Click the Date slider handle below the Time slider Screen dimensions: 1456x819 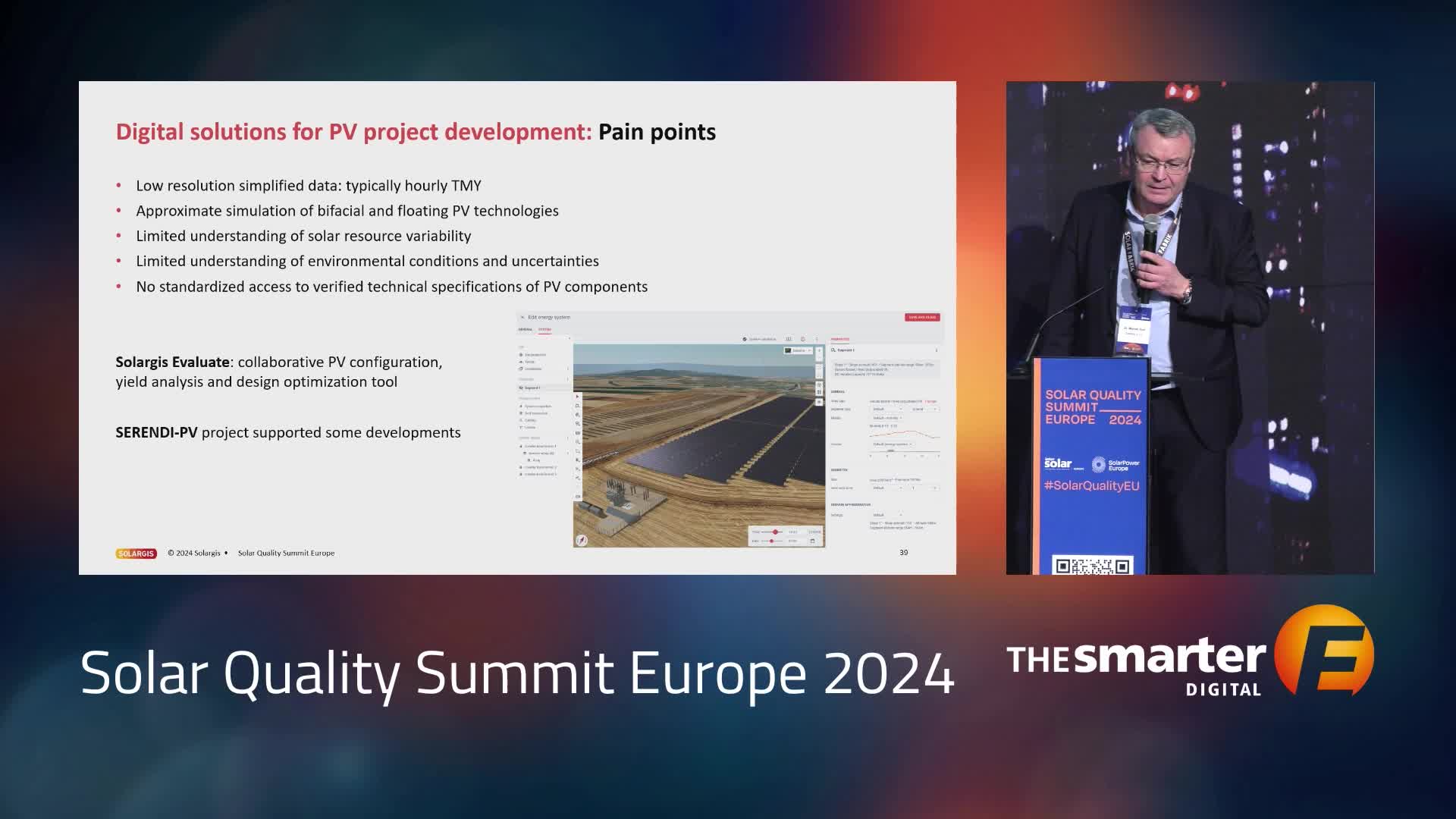(771, 541)
